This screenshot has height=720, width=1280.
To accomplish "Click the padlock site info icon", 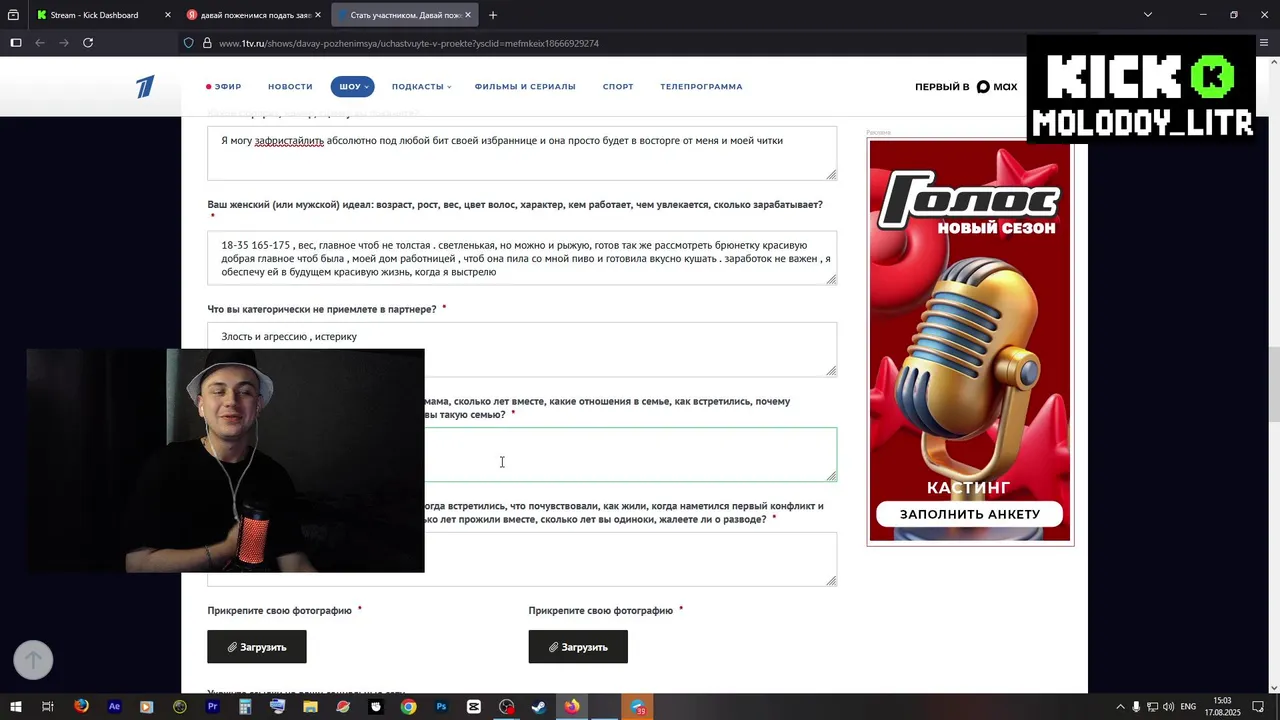I will coord(207,43).
